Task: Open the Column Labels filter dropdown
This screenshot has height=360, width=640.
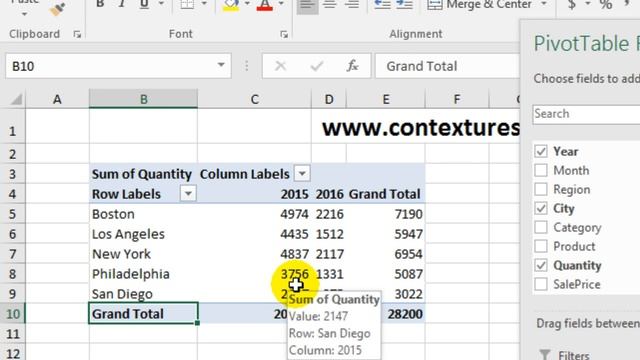Action: [302, 173]
